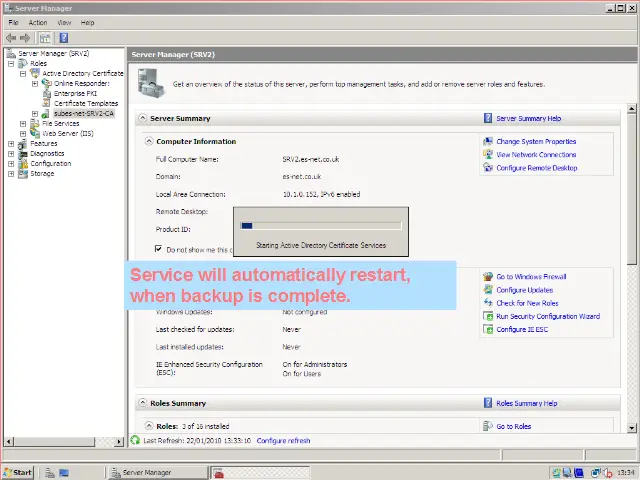The height and width of the screenshot is (480, 640).
Task: Select Server Manager (SRV2) root tree item
Action: [53, 53]
